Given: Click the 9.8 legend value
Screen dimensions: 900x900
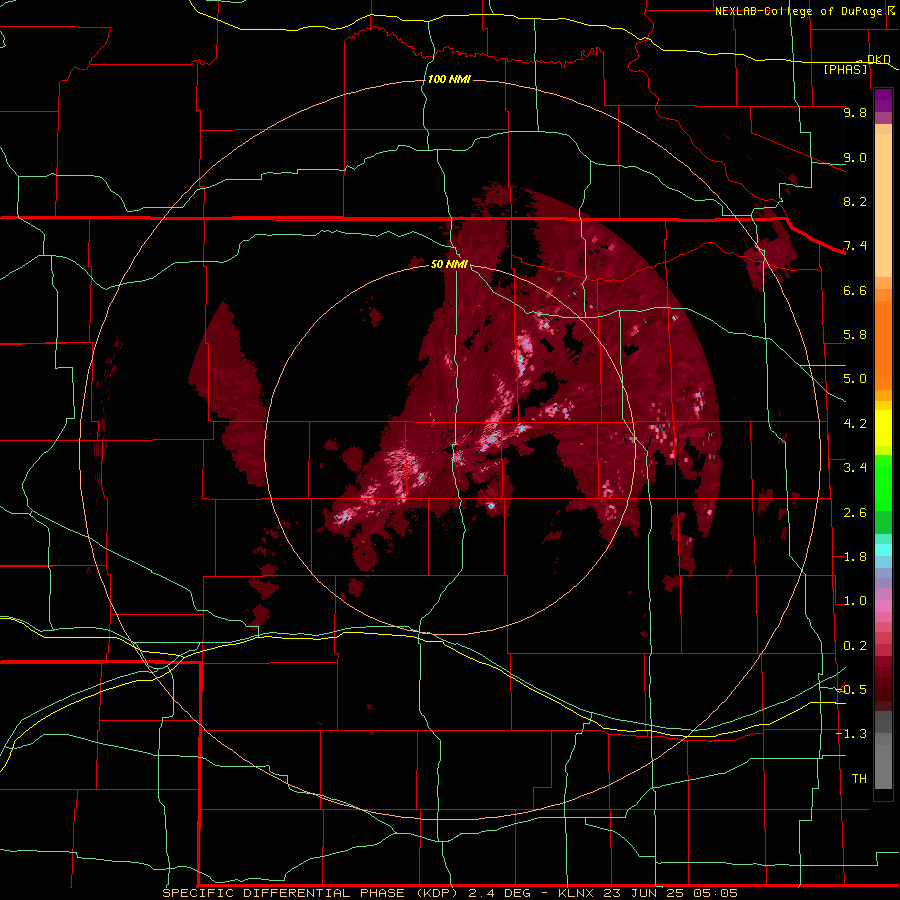Looking at the screenshot, I should 855,112.
